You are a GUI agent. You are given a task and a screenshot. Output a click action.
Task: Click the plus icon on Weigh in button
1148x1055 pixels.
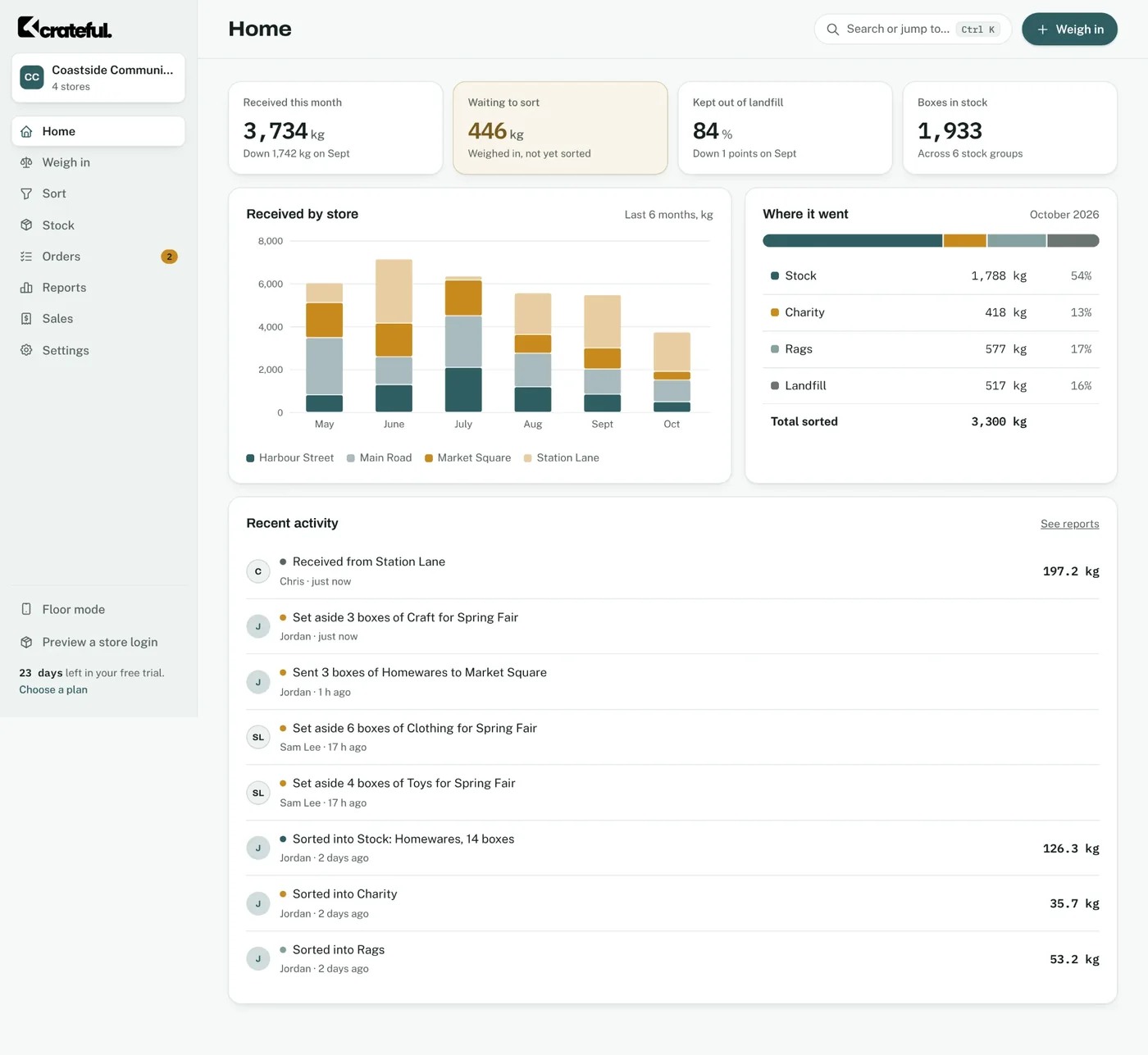coord(1042,30)
